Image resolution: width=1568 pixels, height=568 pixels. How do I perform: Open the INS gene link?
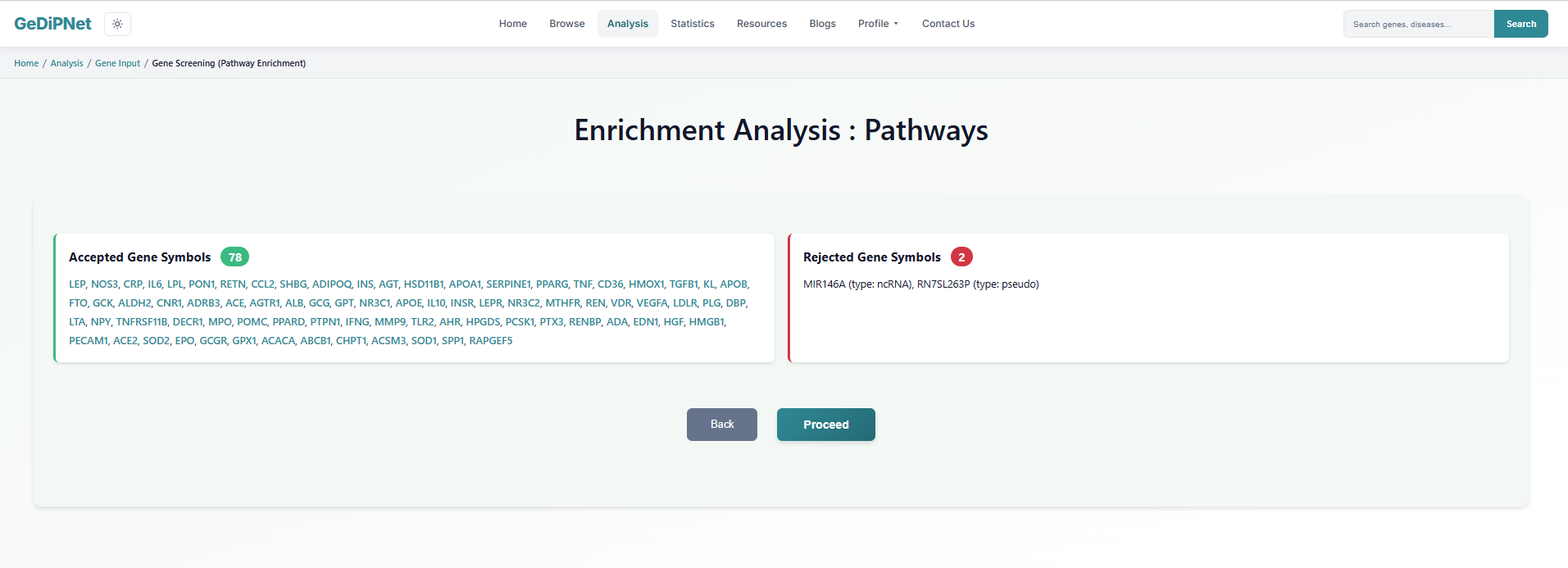point(365,284)
